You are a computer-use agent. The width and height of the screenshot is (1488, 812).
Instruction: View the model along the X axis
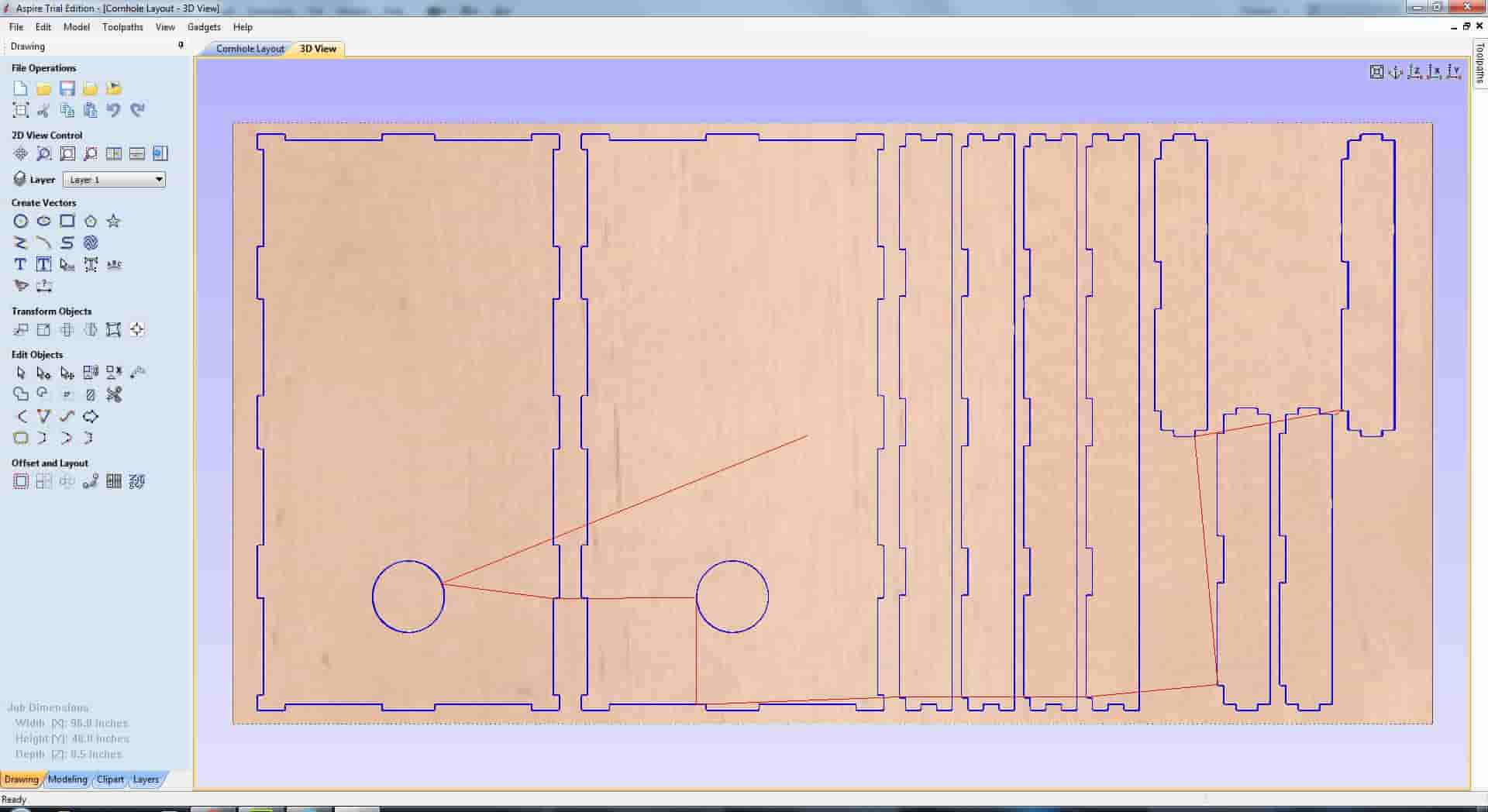(x=1435, y=72)
